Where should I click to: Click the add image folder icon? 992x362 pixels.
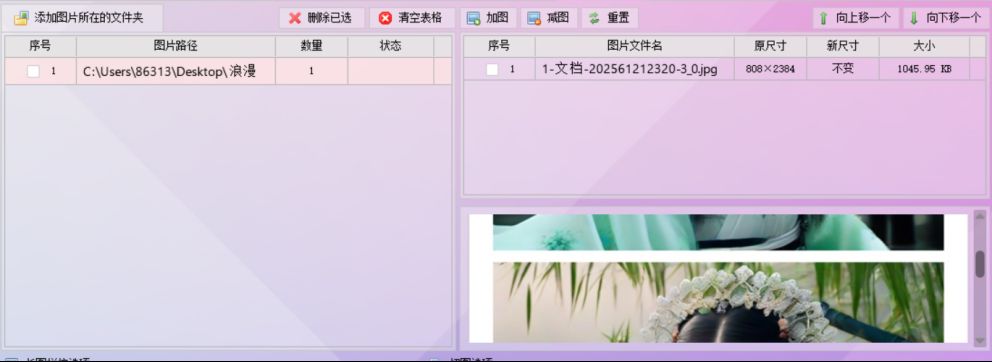coord(21,18)
